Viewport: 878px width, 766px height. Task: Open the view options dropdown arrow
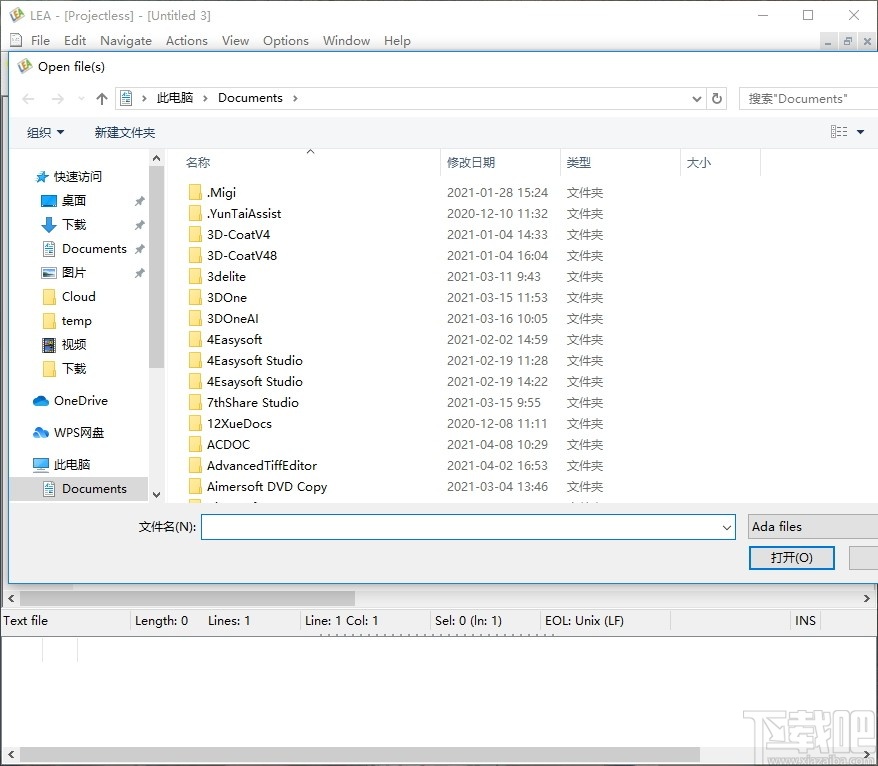[x=861, y=132]
